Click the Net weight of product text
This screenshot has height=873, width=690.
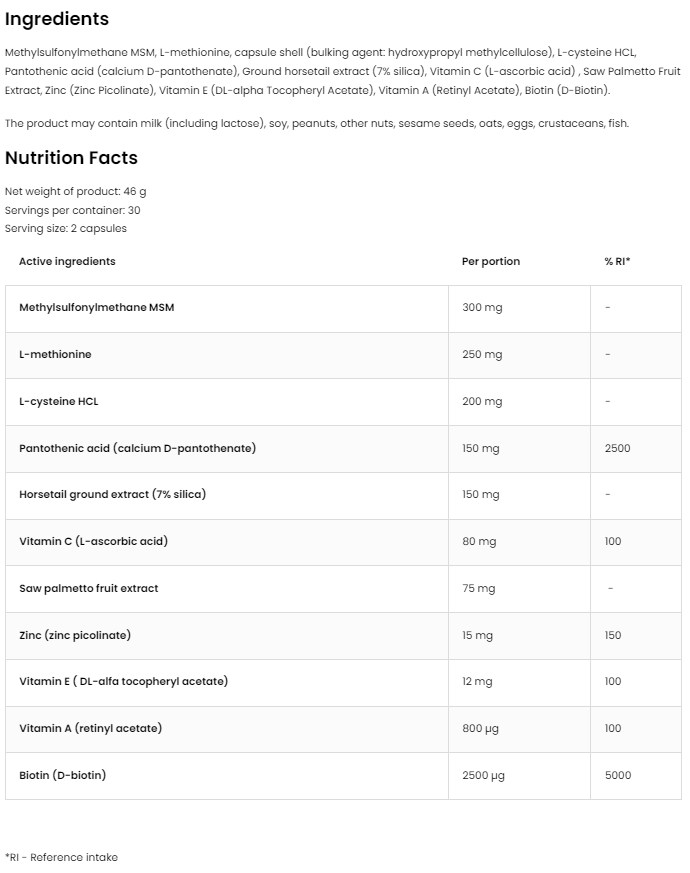[75, 191]
